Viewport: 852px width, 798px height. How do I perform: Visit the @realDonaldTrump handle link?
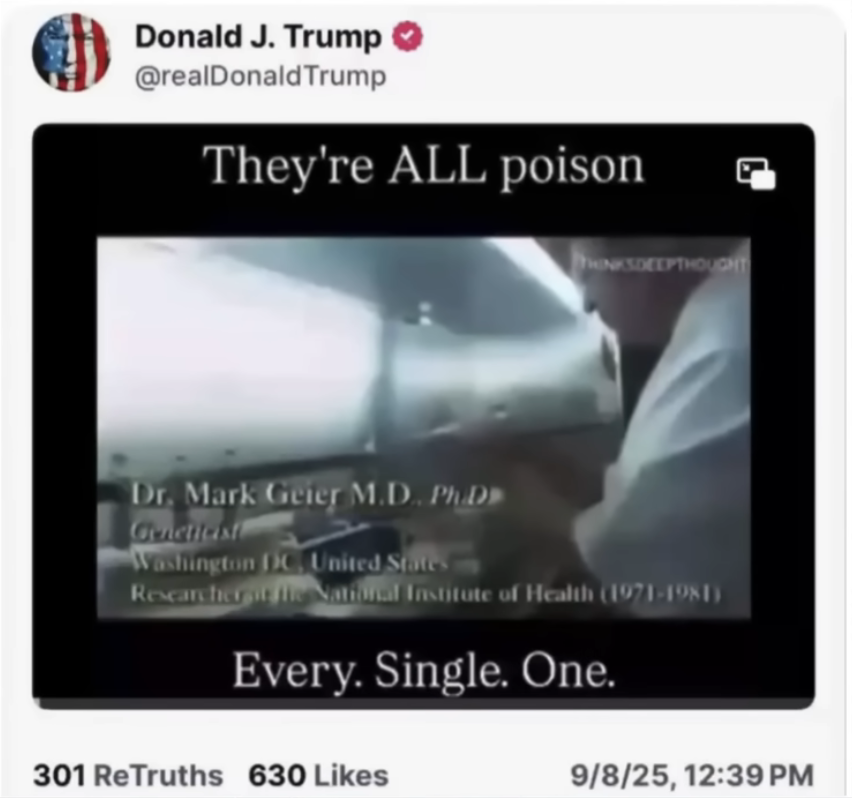[x=260, y=76]
